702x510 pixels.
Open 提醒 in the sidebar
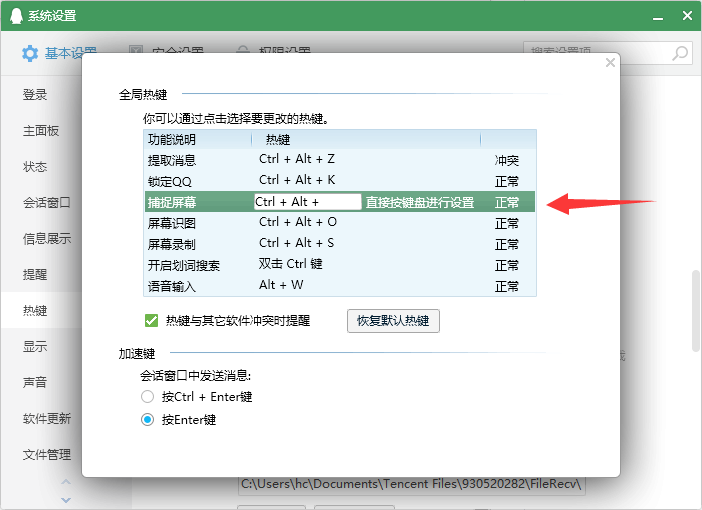pyautogui.click(x=35, y=274)
